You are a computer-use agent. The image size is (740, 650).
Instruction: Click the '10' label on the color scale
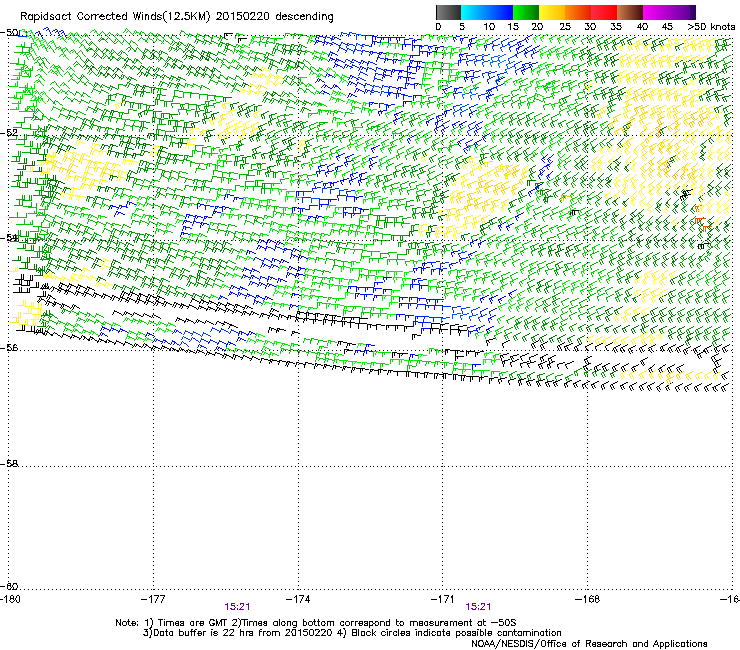pyautogui.click(x=489, y=27)
